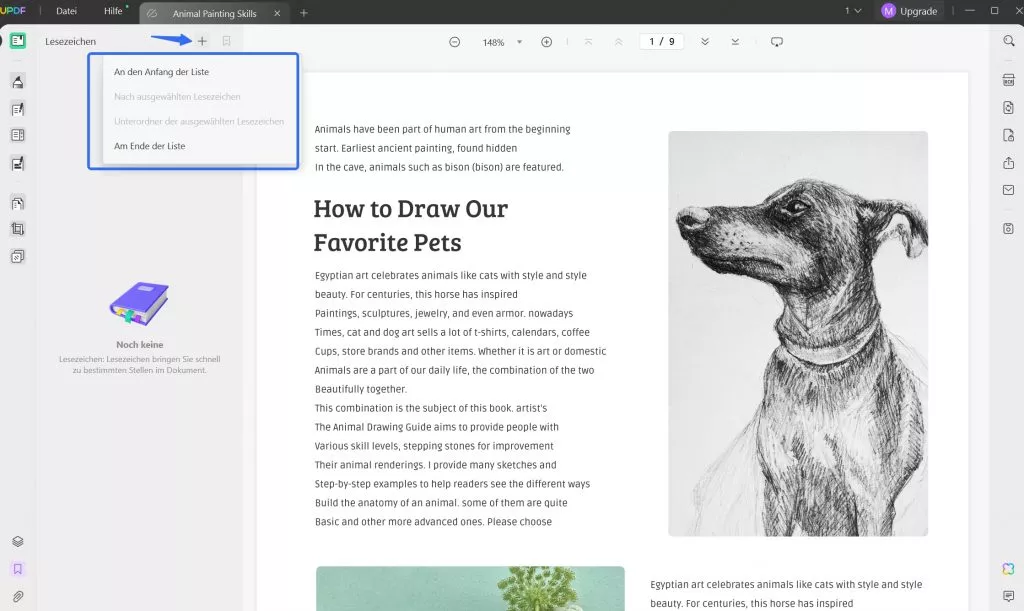The width and height of the screenshot is (1024, 611).
Task: Send PDF via email icon
Action: coord(1008,190)
